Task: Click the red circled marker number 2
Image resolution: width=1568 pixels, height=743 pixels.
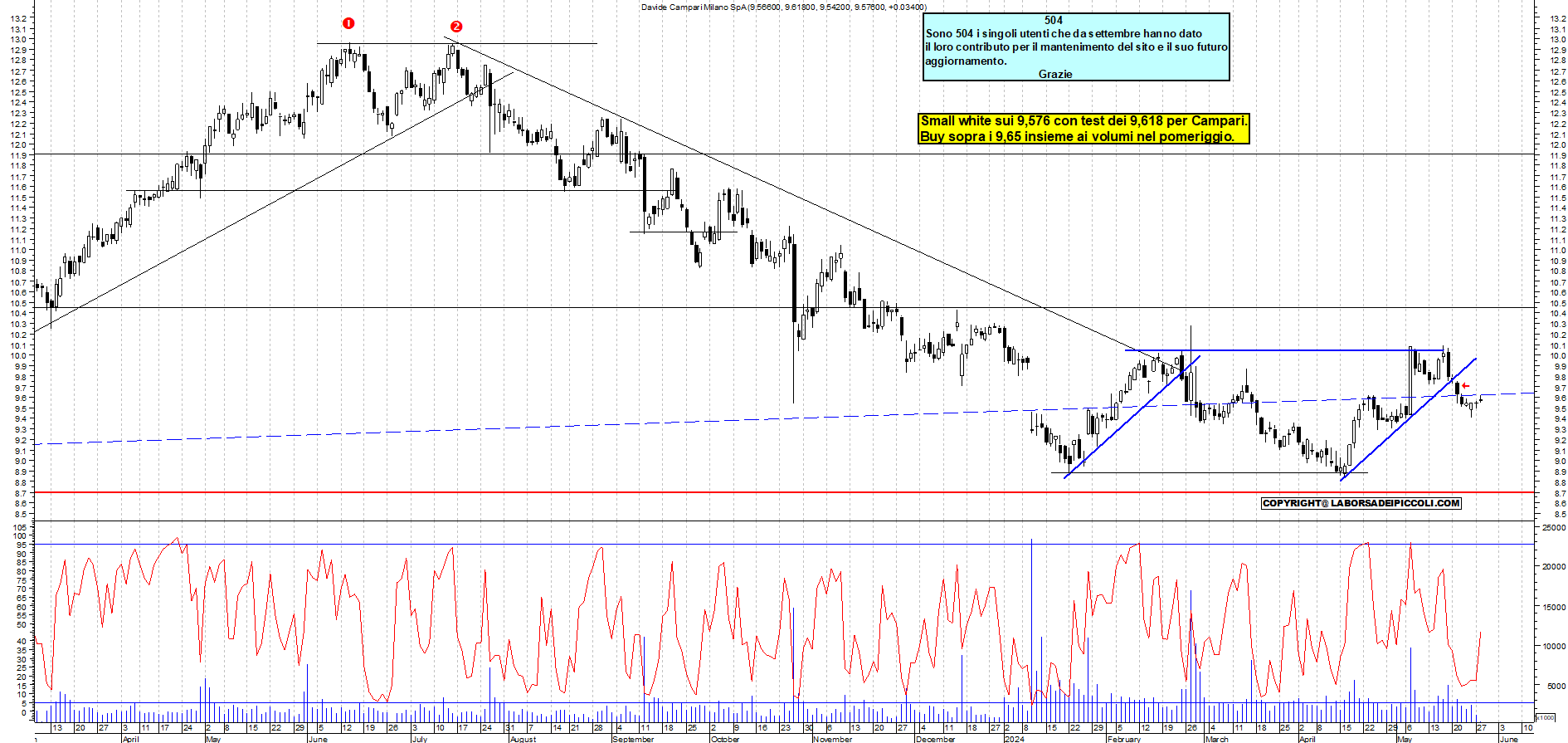Action: [x=455, y=27]
